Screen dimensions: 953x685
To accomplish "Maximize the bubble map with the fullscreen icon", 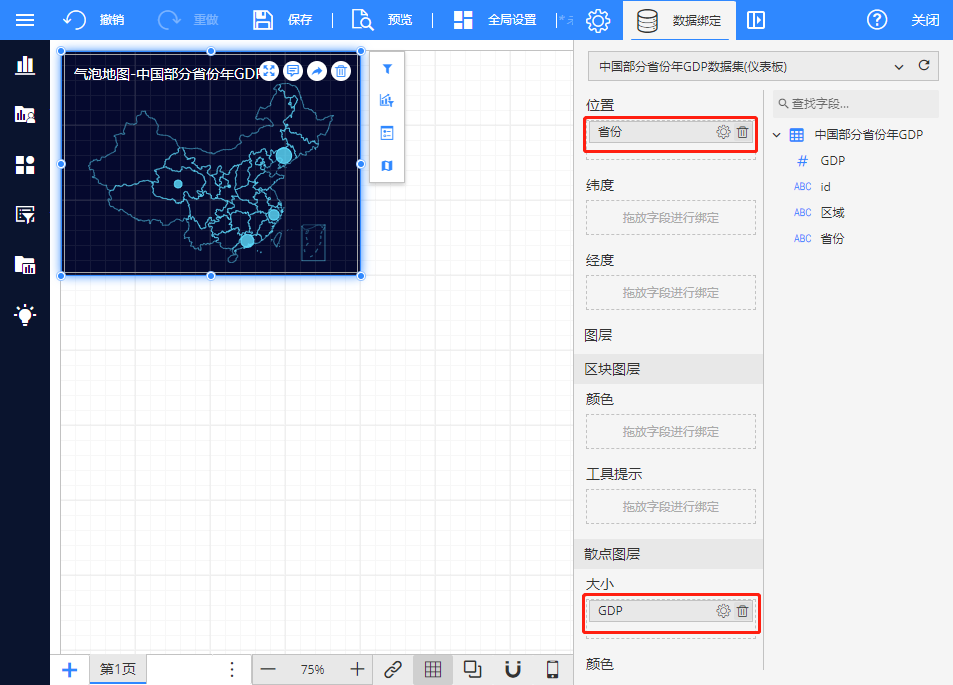I will pos(269,71).
